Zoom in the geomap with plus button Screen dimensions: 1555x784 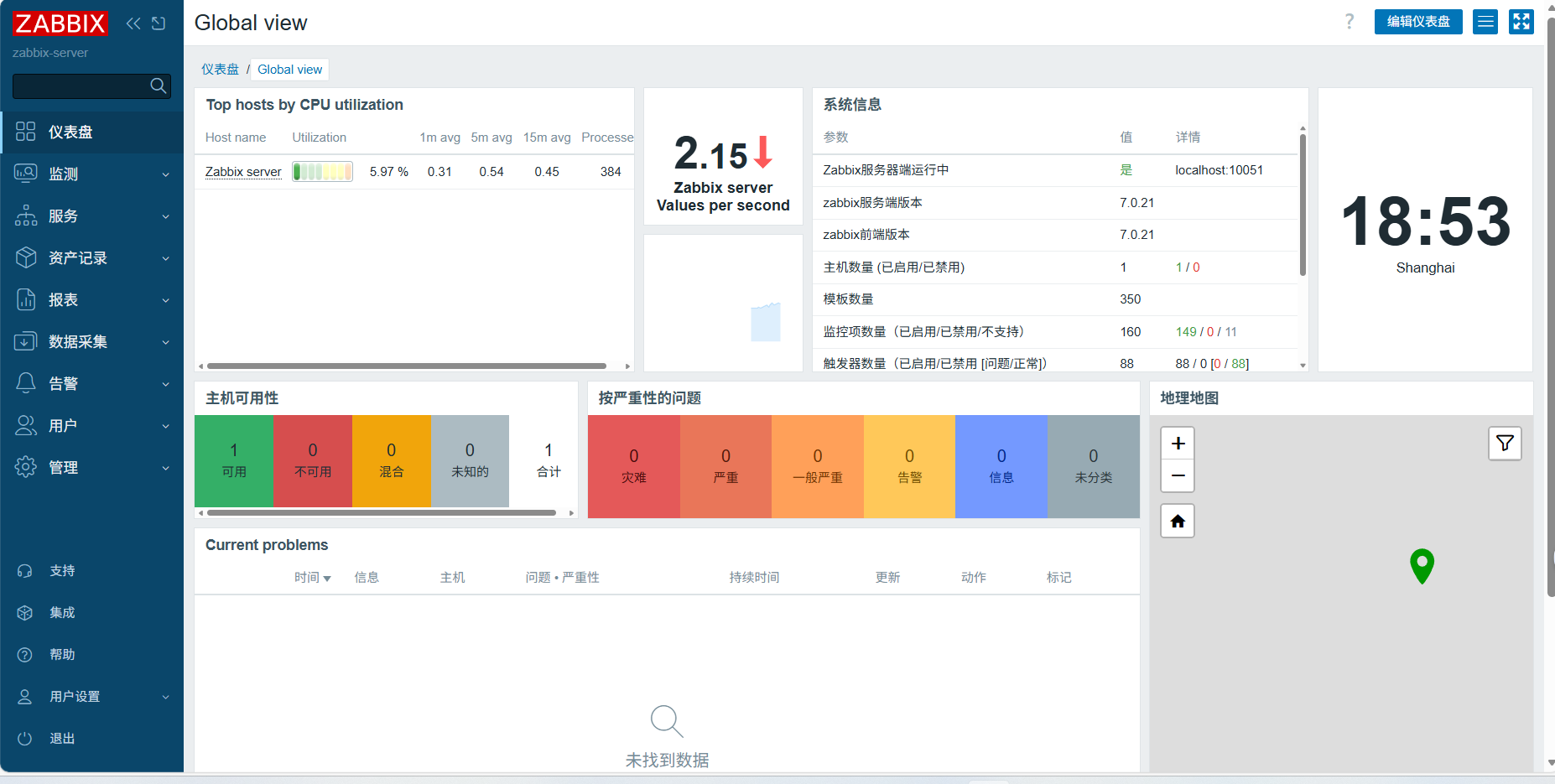1178,444
